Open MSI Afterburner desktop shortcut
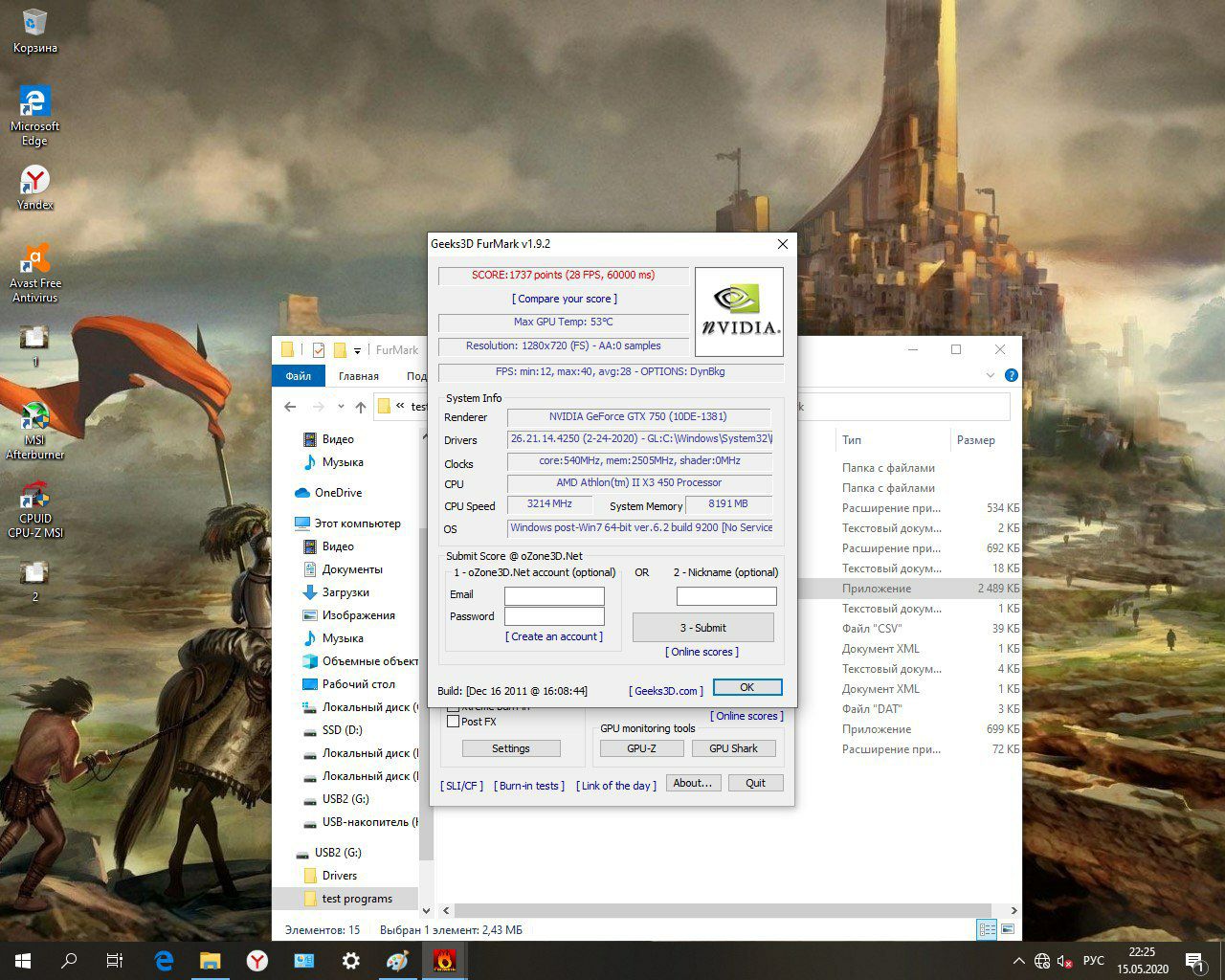Screen dimensions: 1225x980 34,431
